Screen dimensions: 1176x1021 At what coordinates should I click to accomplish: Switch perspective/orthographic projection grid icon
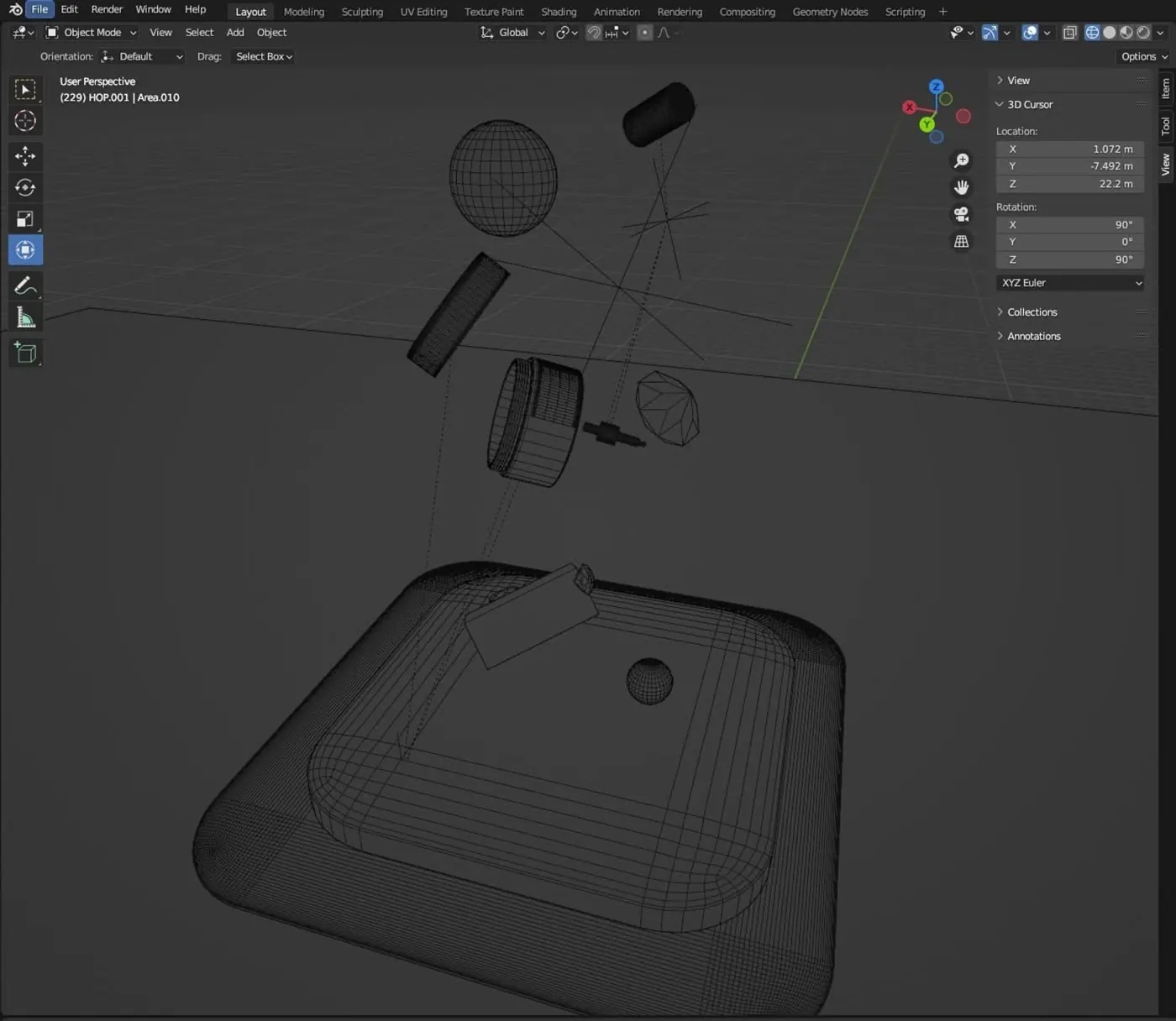click(962, 241)
